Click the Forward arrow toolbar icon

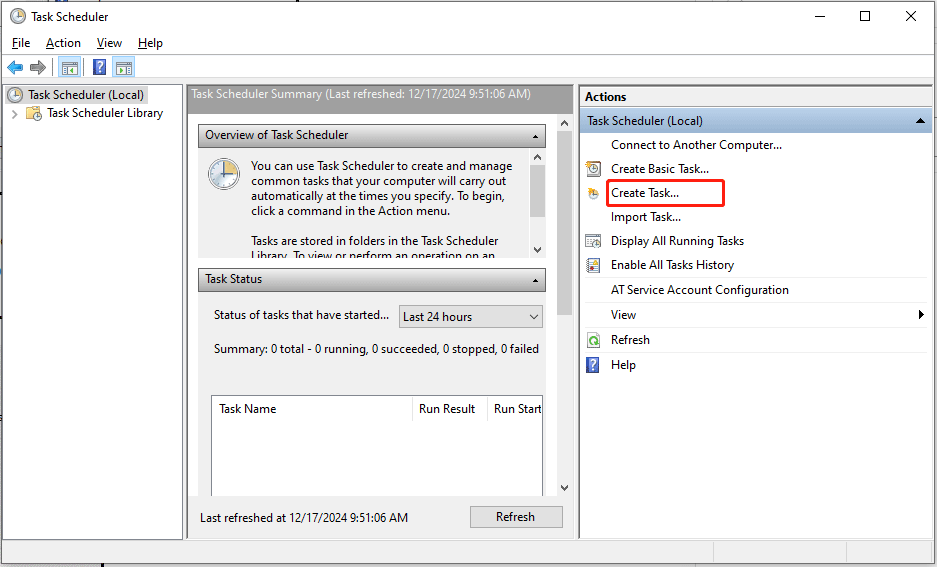pyautogui.click(x=38, y=68)
